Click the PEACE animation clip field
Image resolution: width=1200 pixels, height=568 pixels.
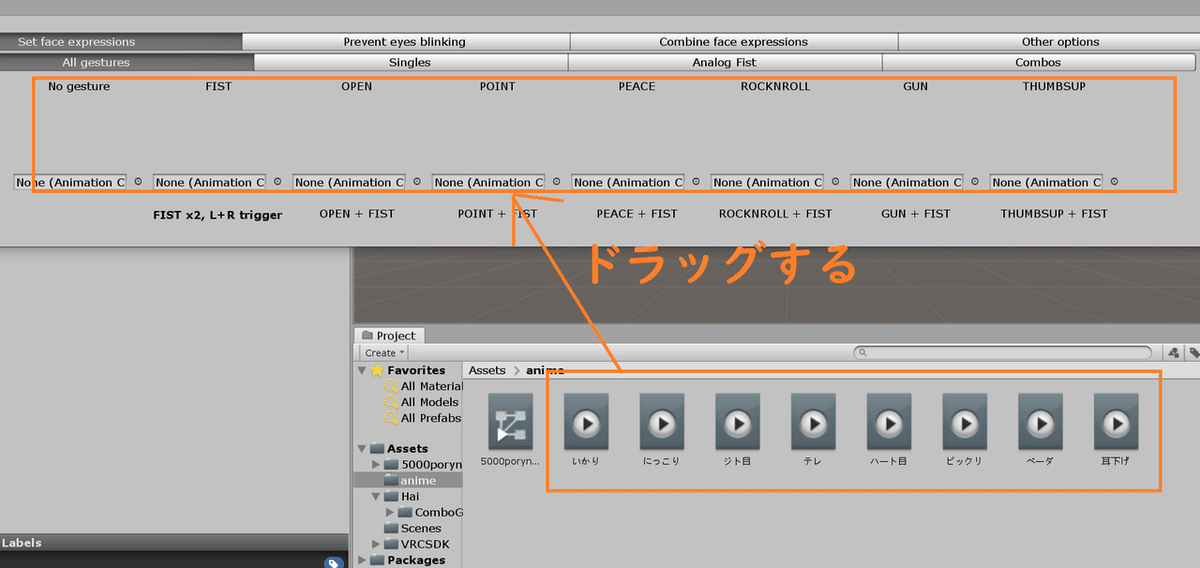click(x=628, y=182)
